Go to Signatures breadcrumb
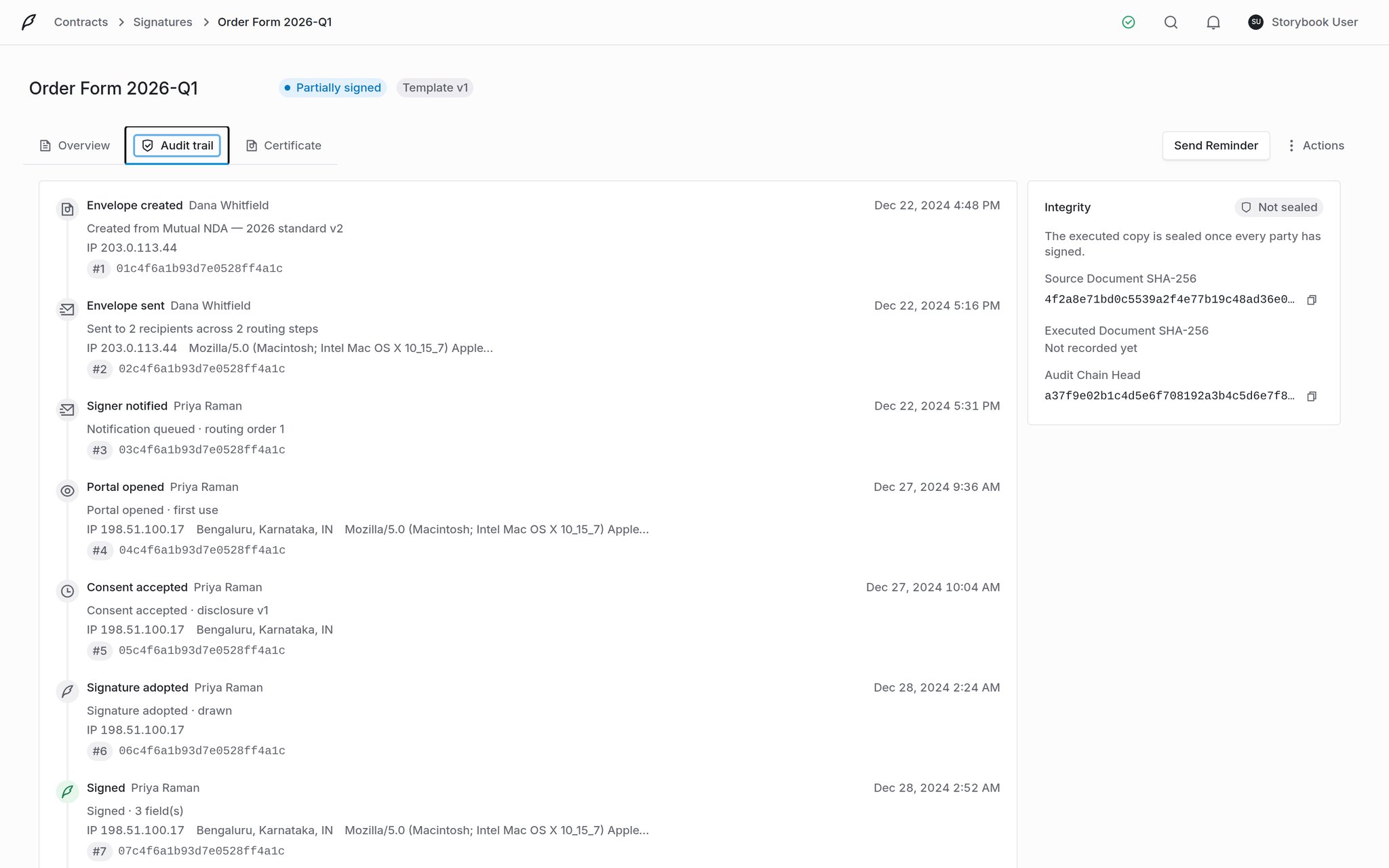 [163, 22]
